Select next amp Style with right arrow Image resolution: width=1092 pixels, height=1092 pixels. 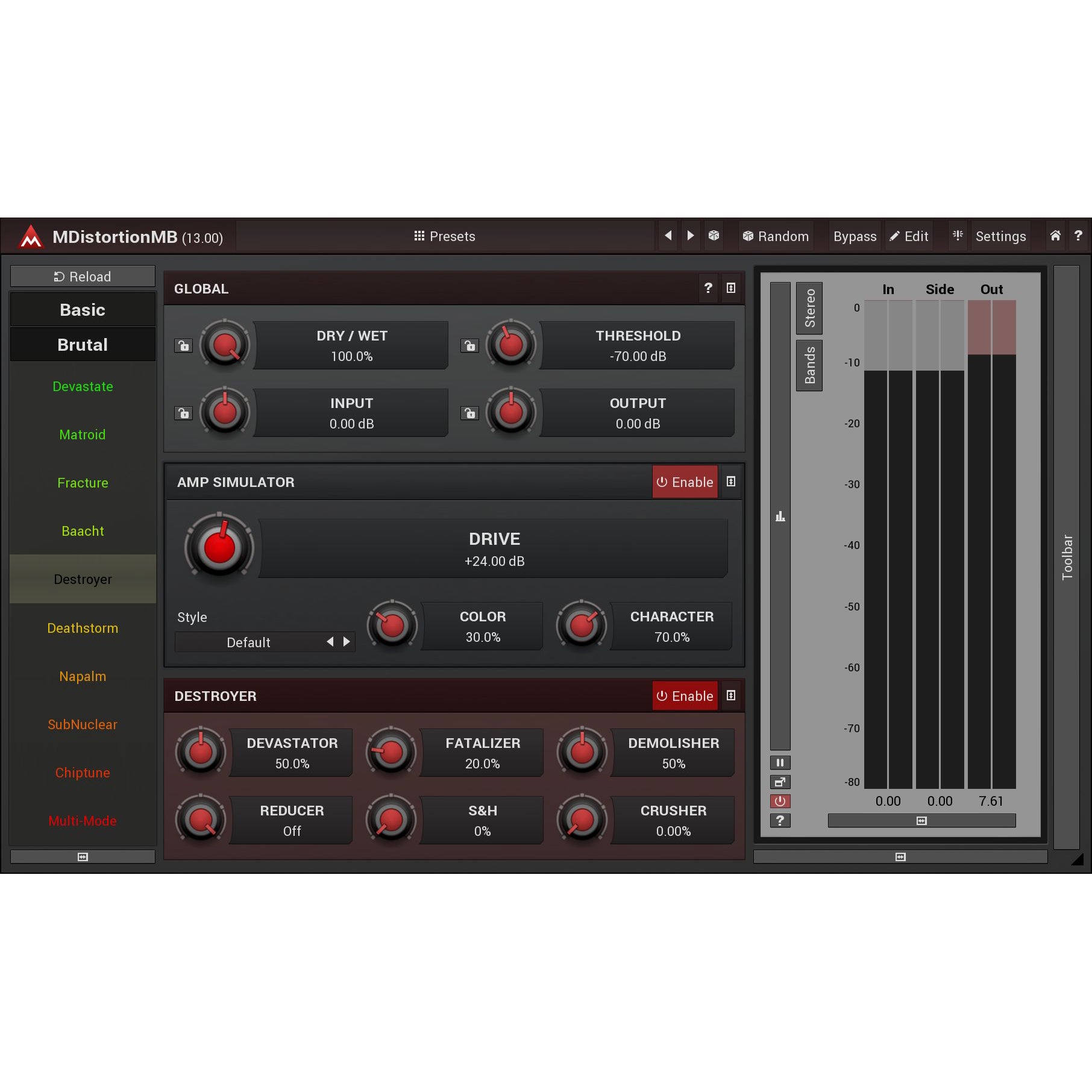[x=347, y=642]
